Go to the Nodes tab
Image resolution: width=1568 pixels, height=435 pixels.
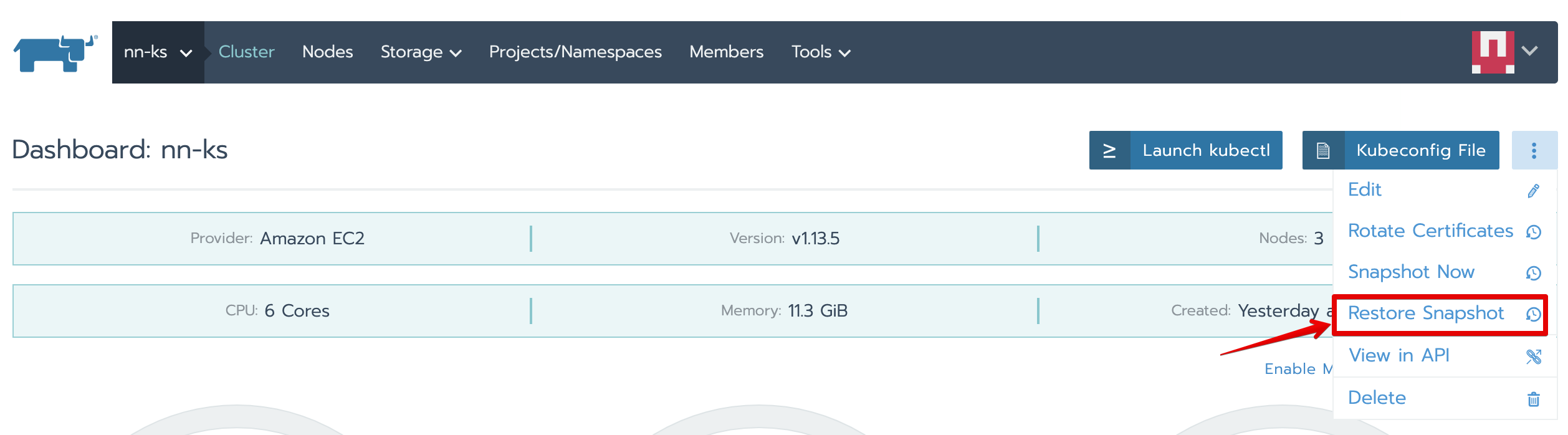click(x=327, y=52)
